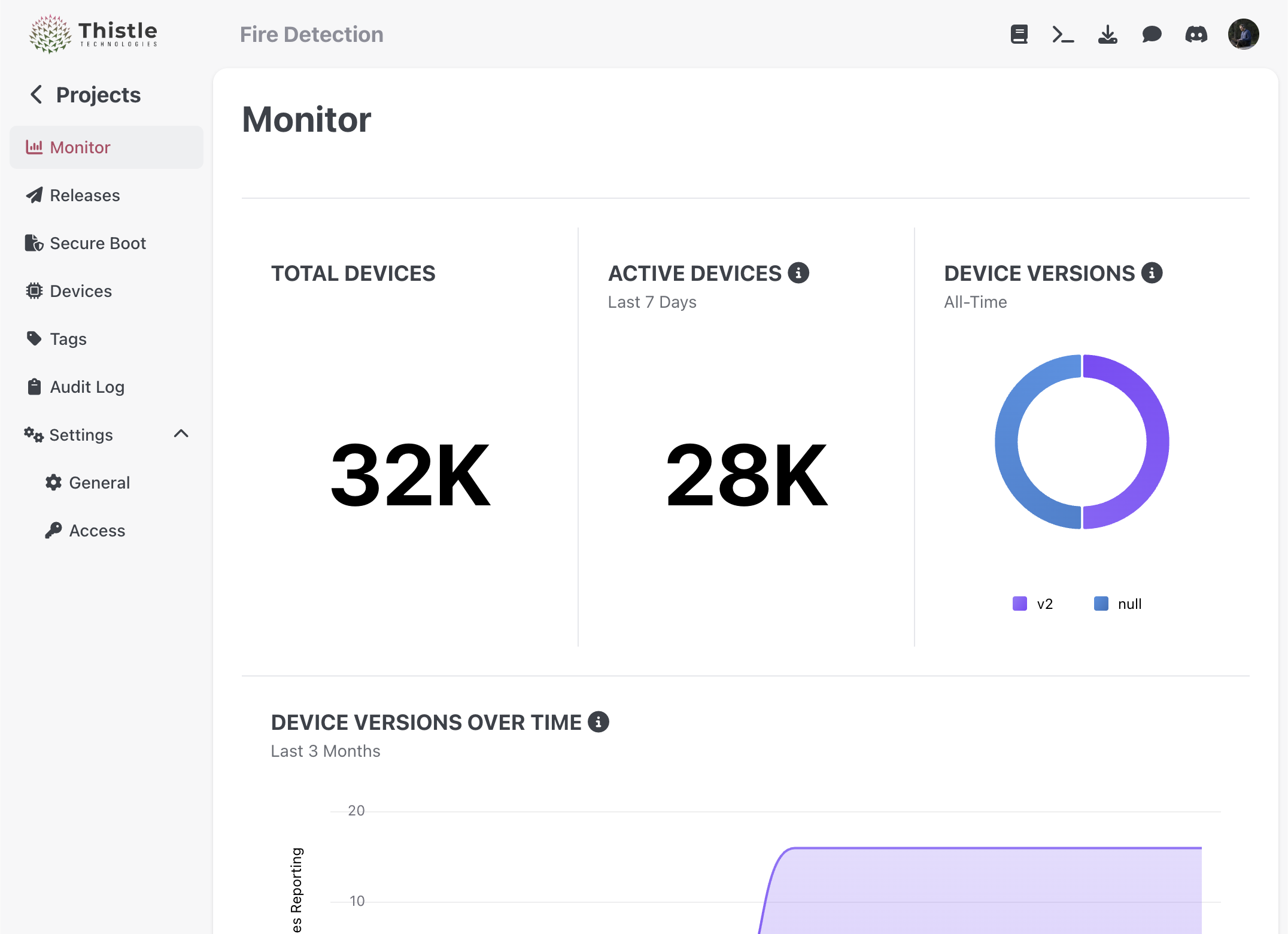Click the Device Versions info icon

[1152, 273]
